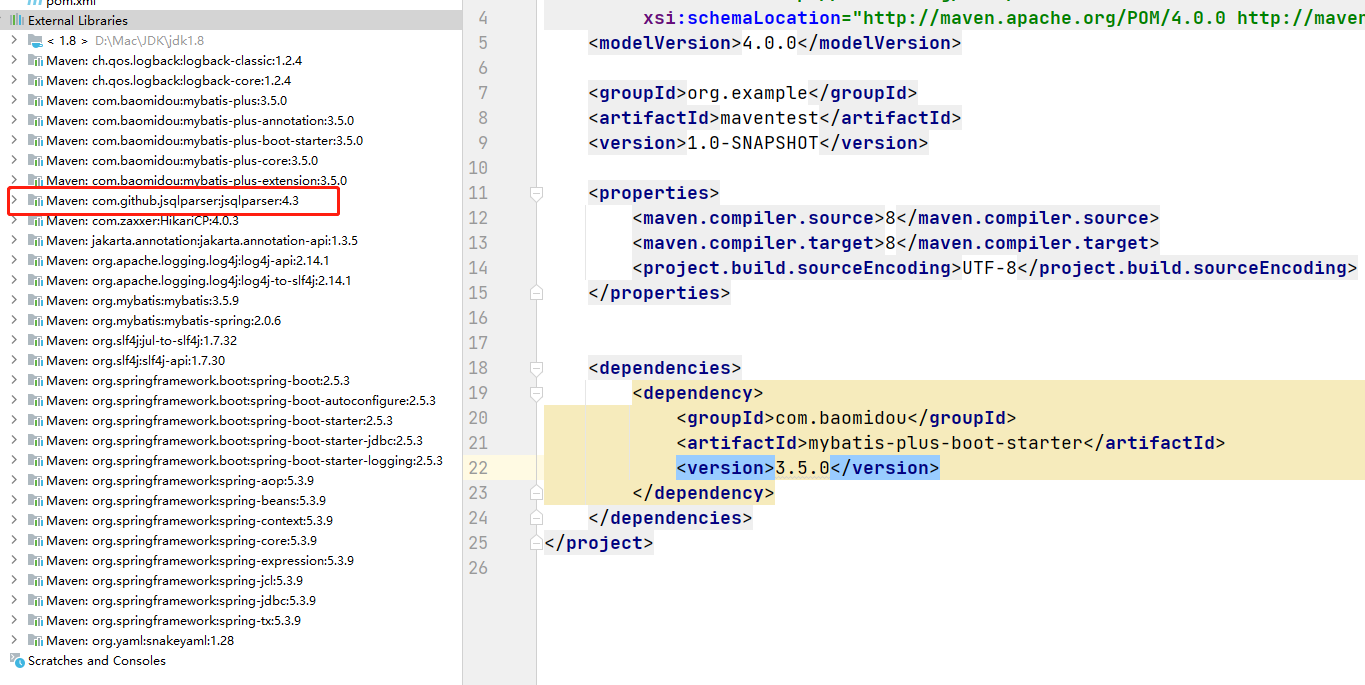This screenshot has width=1365, height=685.
Task: Click the jsqlparser:4.3 library icon
Action: click(x=35, y=200)
